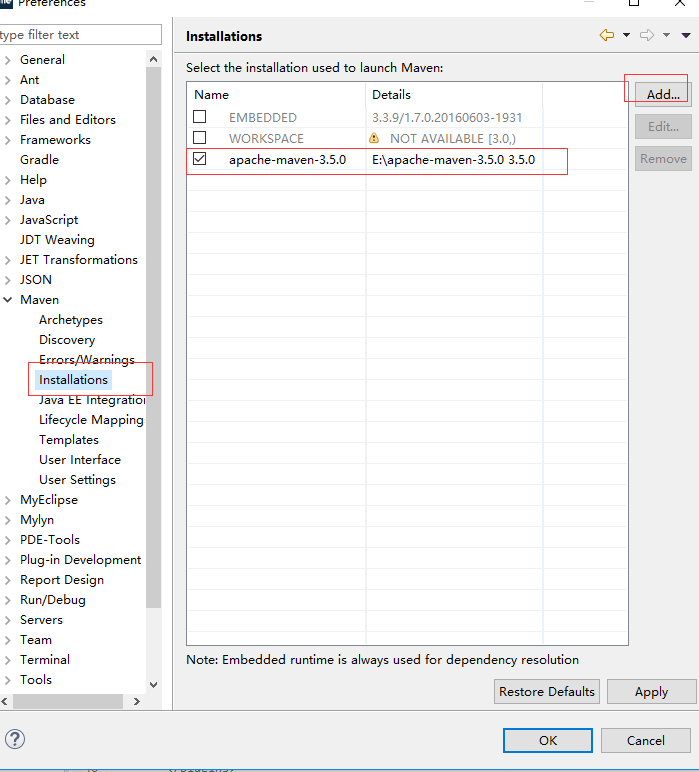Open the Maven Archetypes page

[71, 320]
